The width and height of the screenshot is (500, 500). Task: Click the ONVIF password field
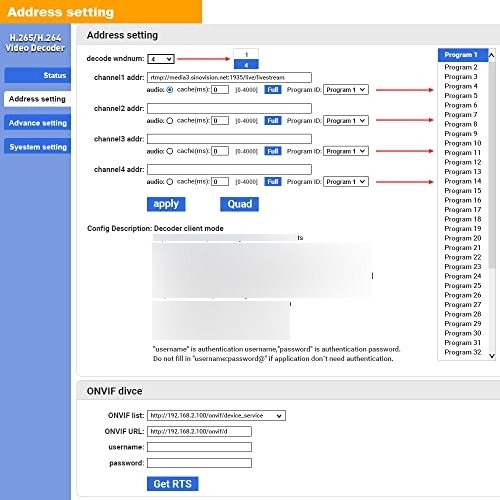click(199, 463)
